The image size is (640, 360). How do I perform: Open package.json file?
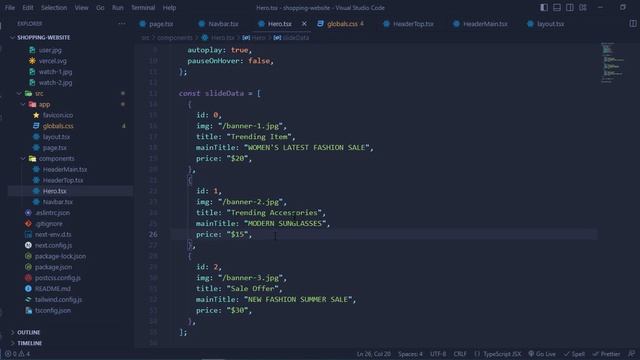click(53, 267)
